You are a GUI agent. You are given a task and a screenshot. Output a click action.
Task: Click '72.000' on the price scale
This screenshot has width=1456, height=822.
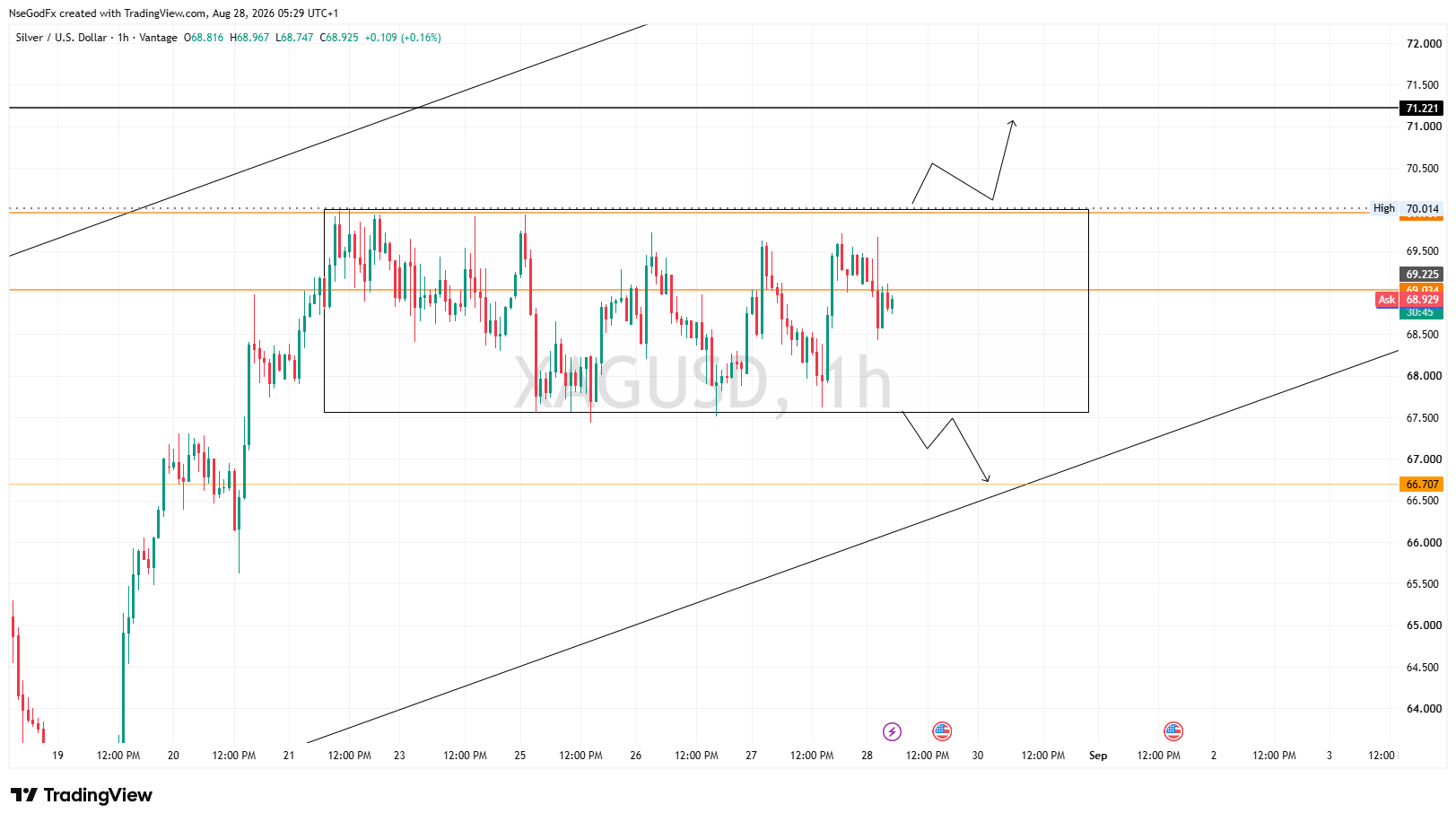pos(1424,44)
